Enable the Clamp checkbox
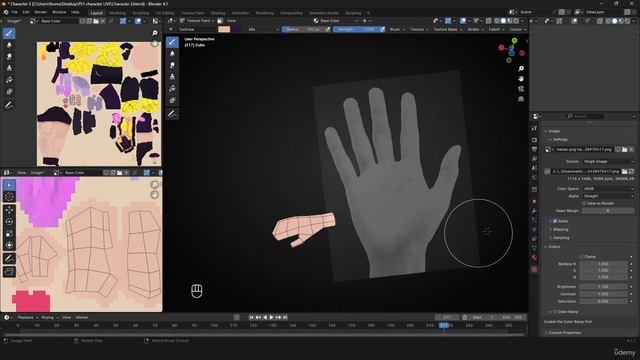The width and height of the screenshot is (640, 360). (x=582, y=257)
